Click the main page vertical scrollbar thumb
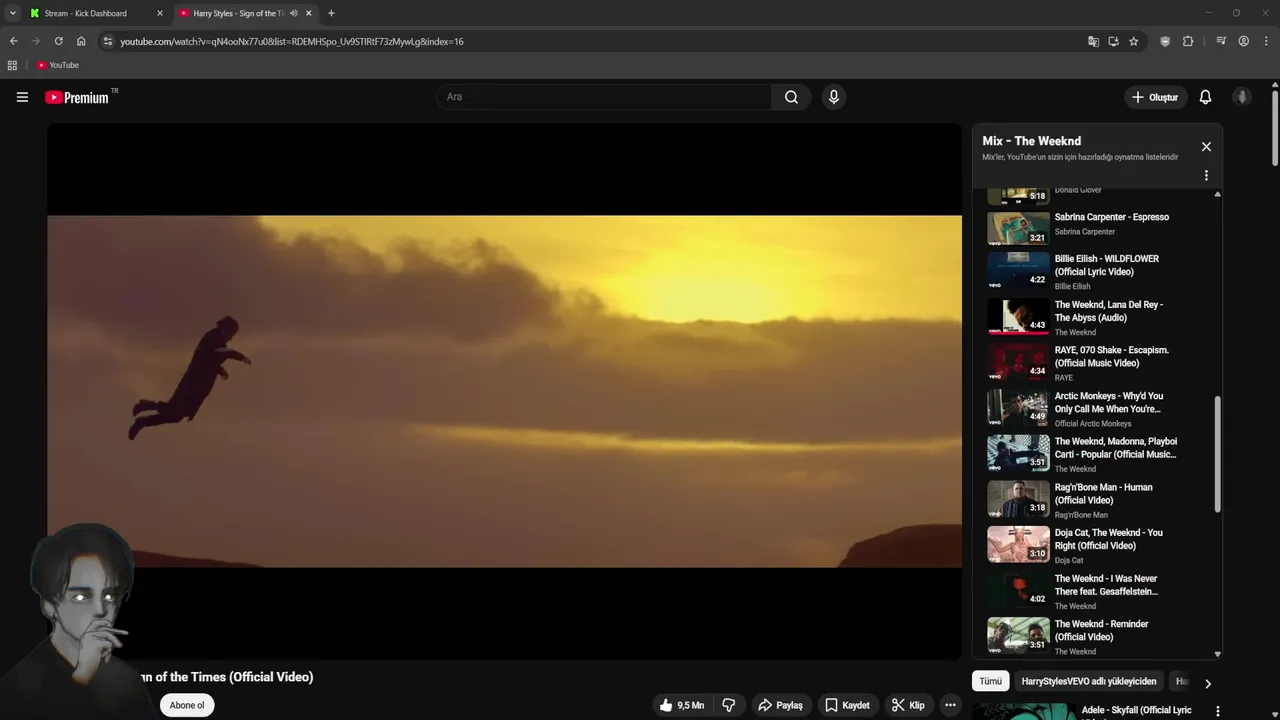Screen dimensions: 1280x720 tap(1275, 128)
